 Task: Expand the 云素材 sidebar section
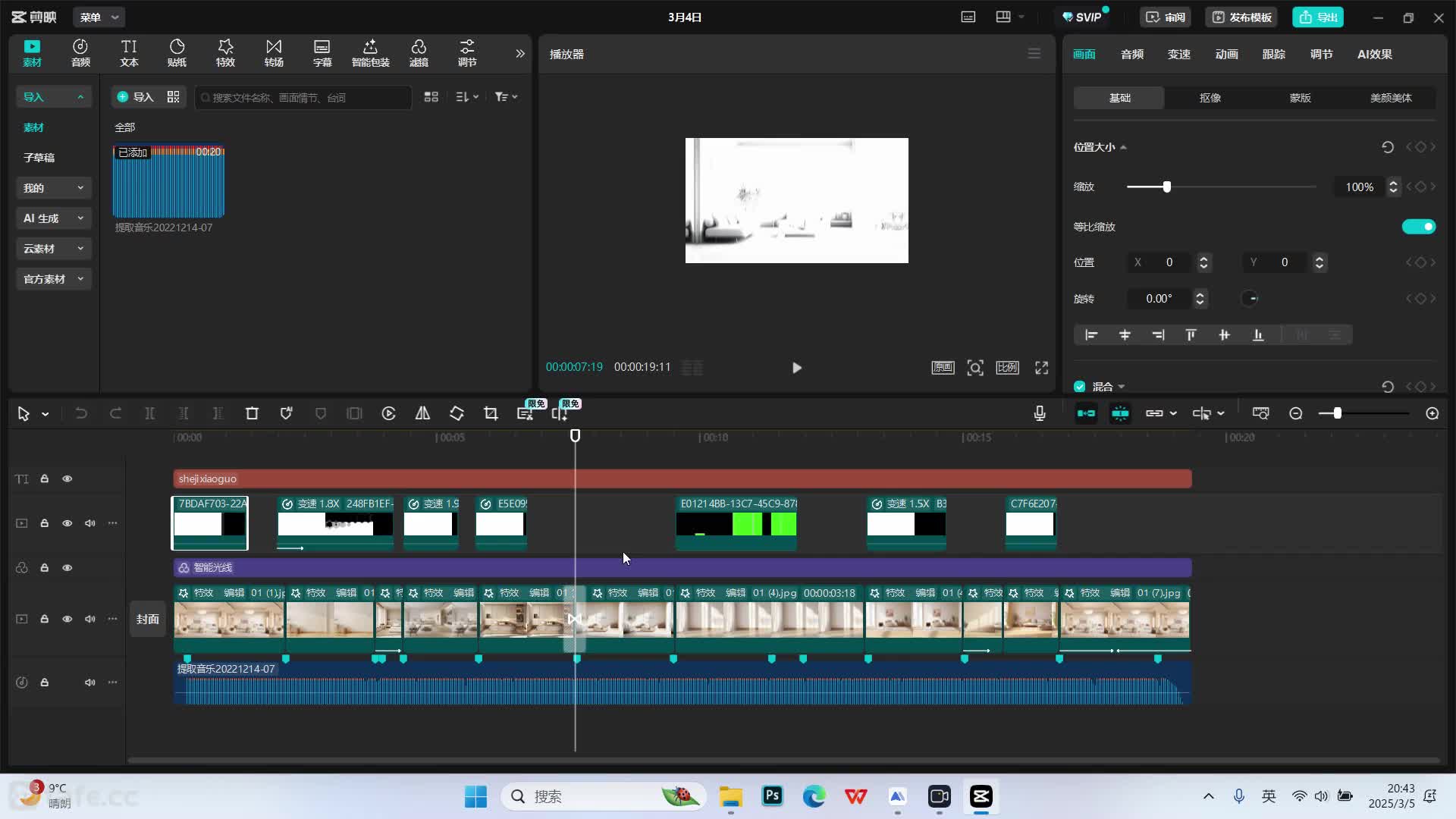coord(53,249)
